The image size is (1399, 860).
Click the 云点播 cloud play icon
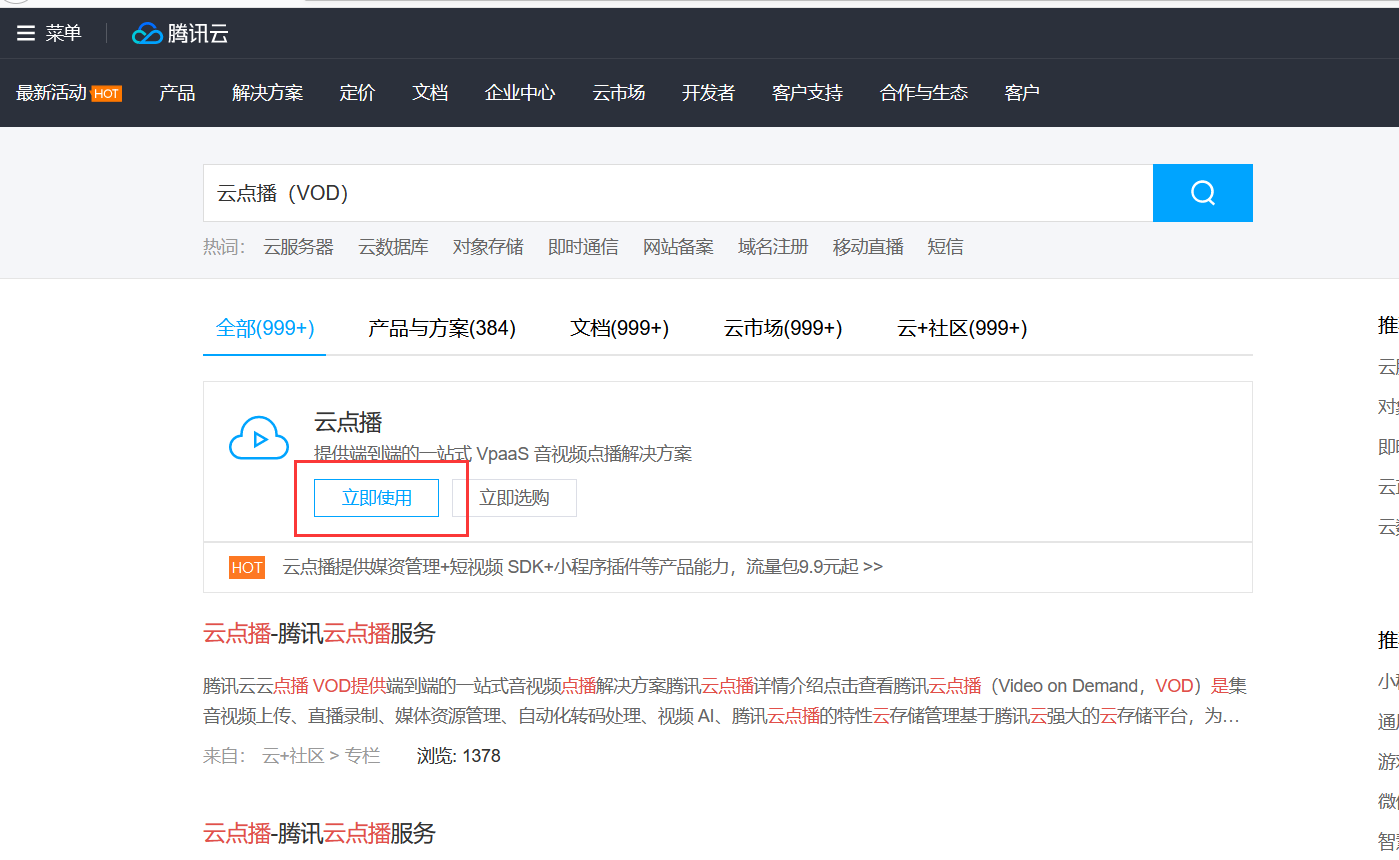[258, 438]
